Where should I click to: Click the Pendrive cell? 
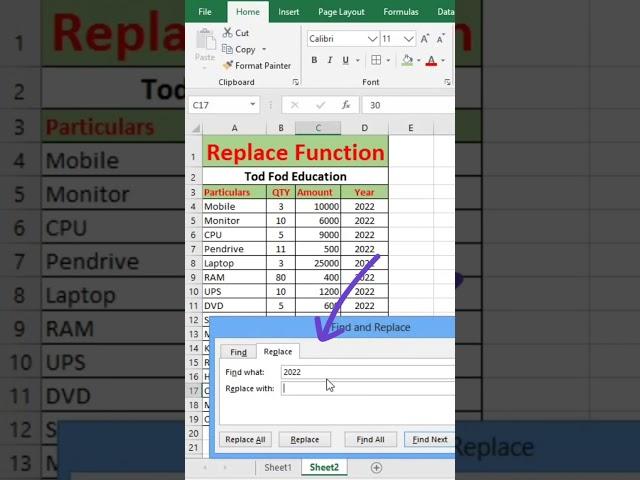pos(234,249)
